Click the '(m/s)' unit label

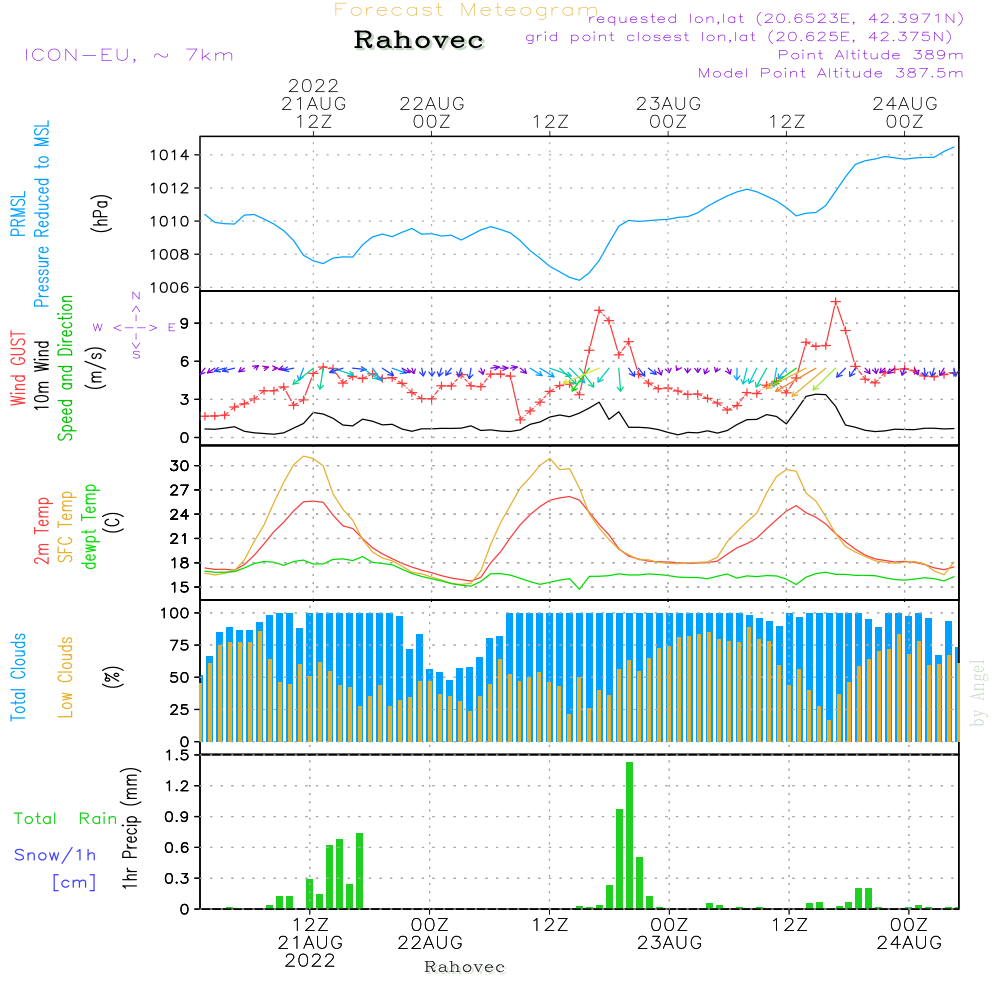tap(96, 368)
